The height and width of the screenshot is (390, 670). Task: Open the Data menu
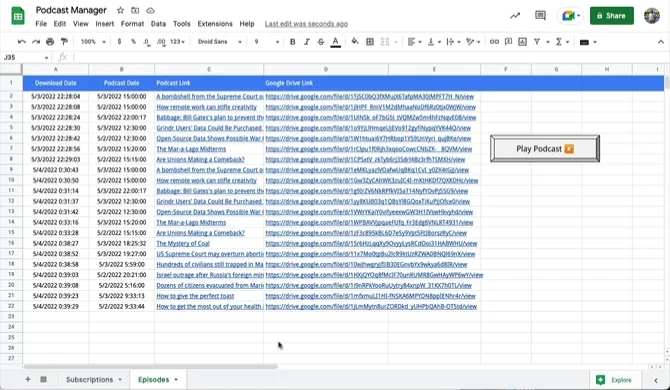tap(158, 24)
